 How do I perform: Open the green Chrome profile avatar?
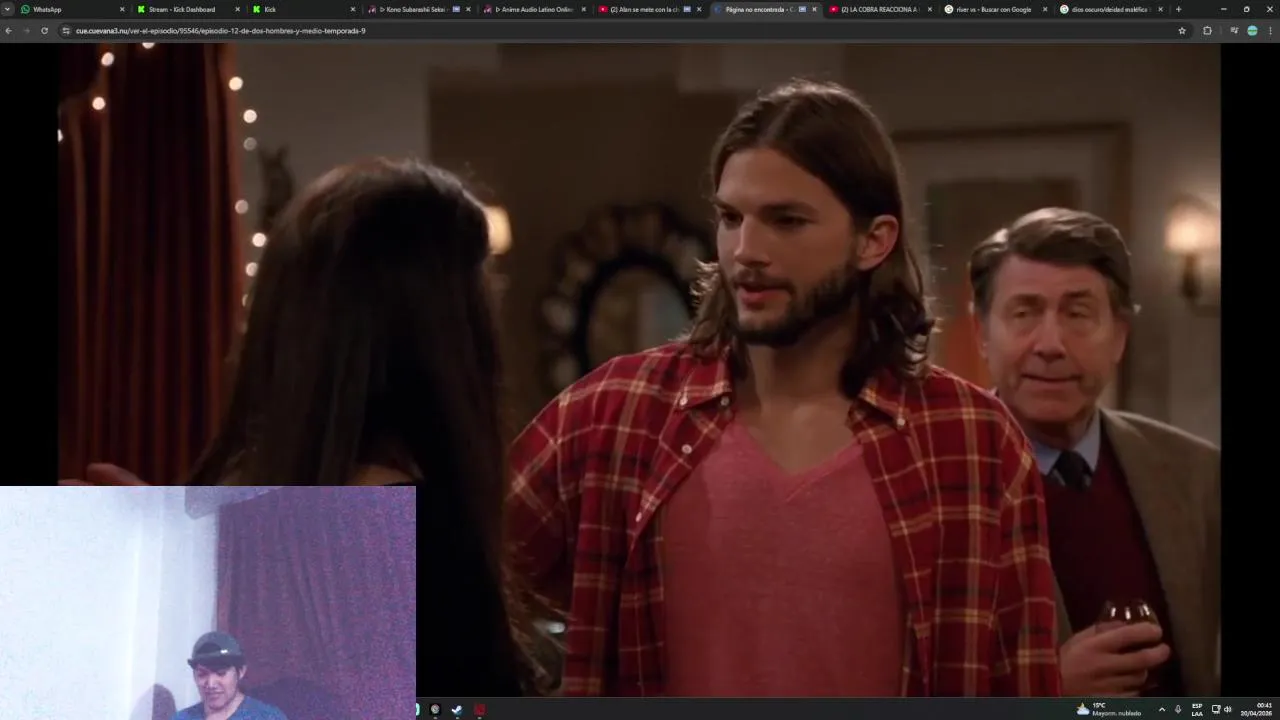[1252, 31]
